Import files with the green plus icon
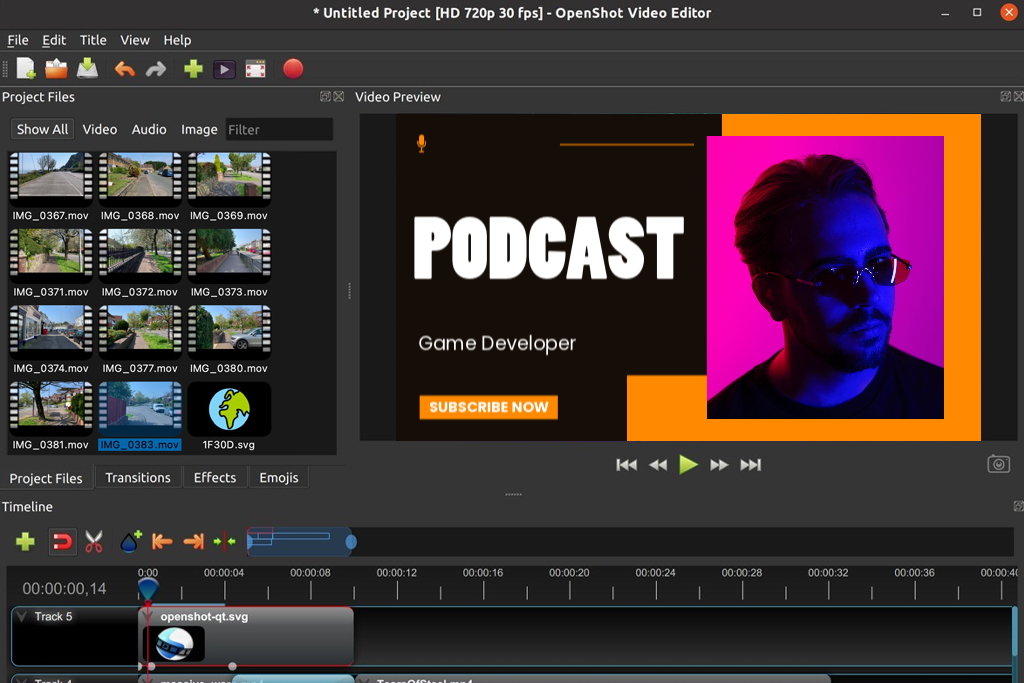Screen dimensions: 1024x683 click(x=193, y=69)
